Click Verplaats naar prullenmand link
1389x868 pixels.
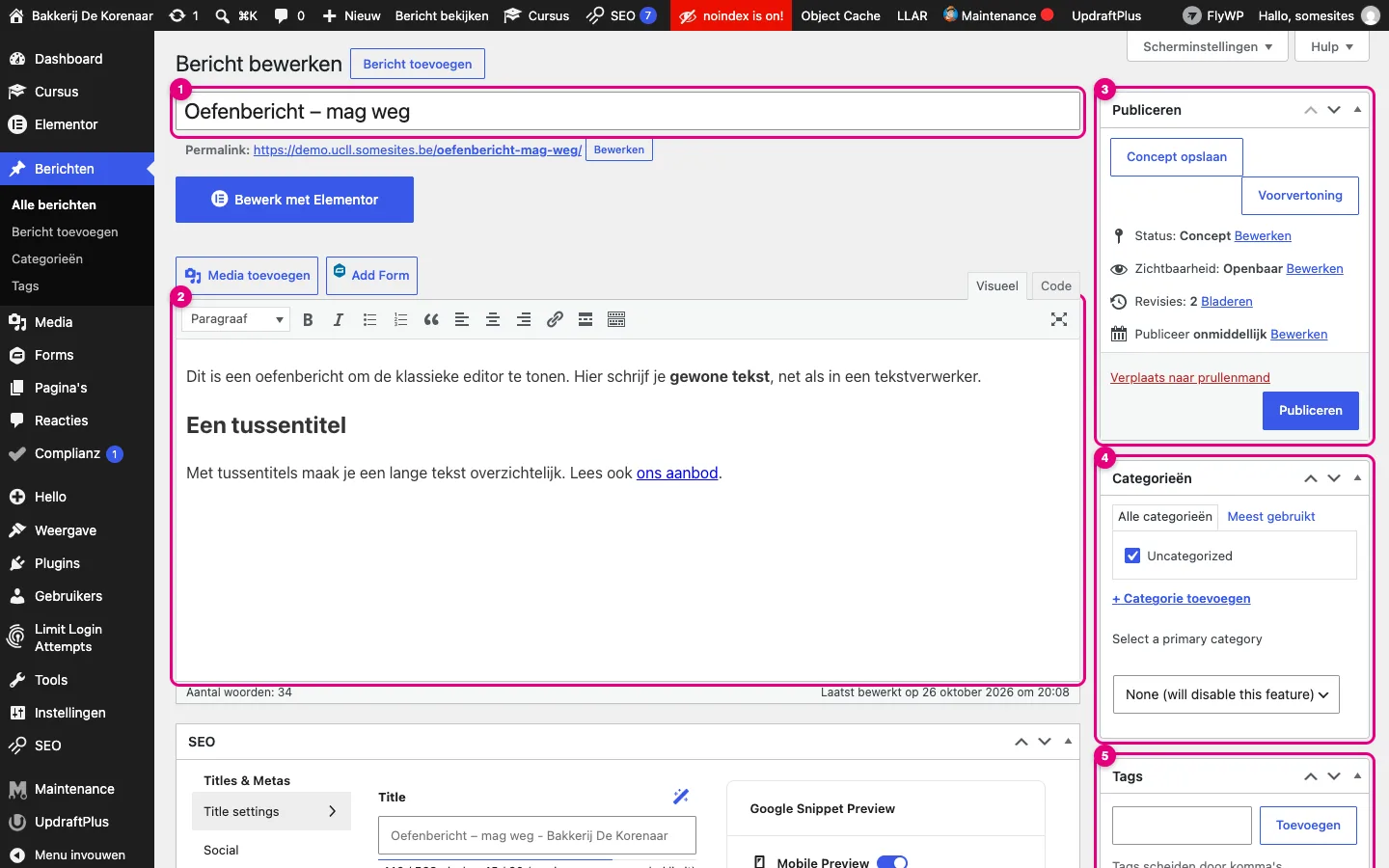point(1189,377)
